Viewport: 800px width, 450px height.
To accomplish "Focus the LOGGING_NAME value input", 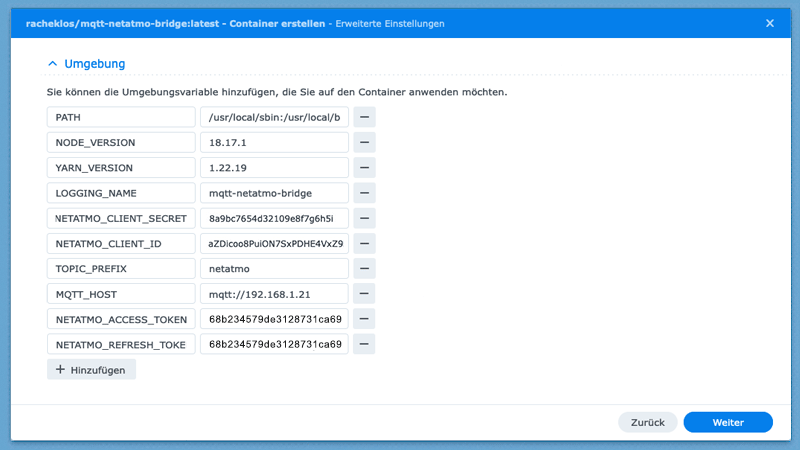I will pos(273,193).
